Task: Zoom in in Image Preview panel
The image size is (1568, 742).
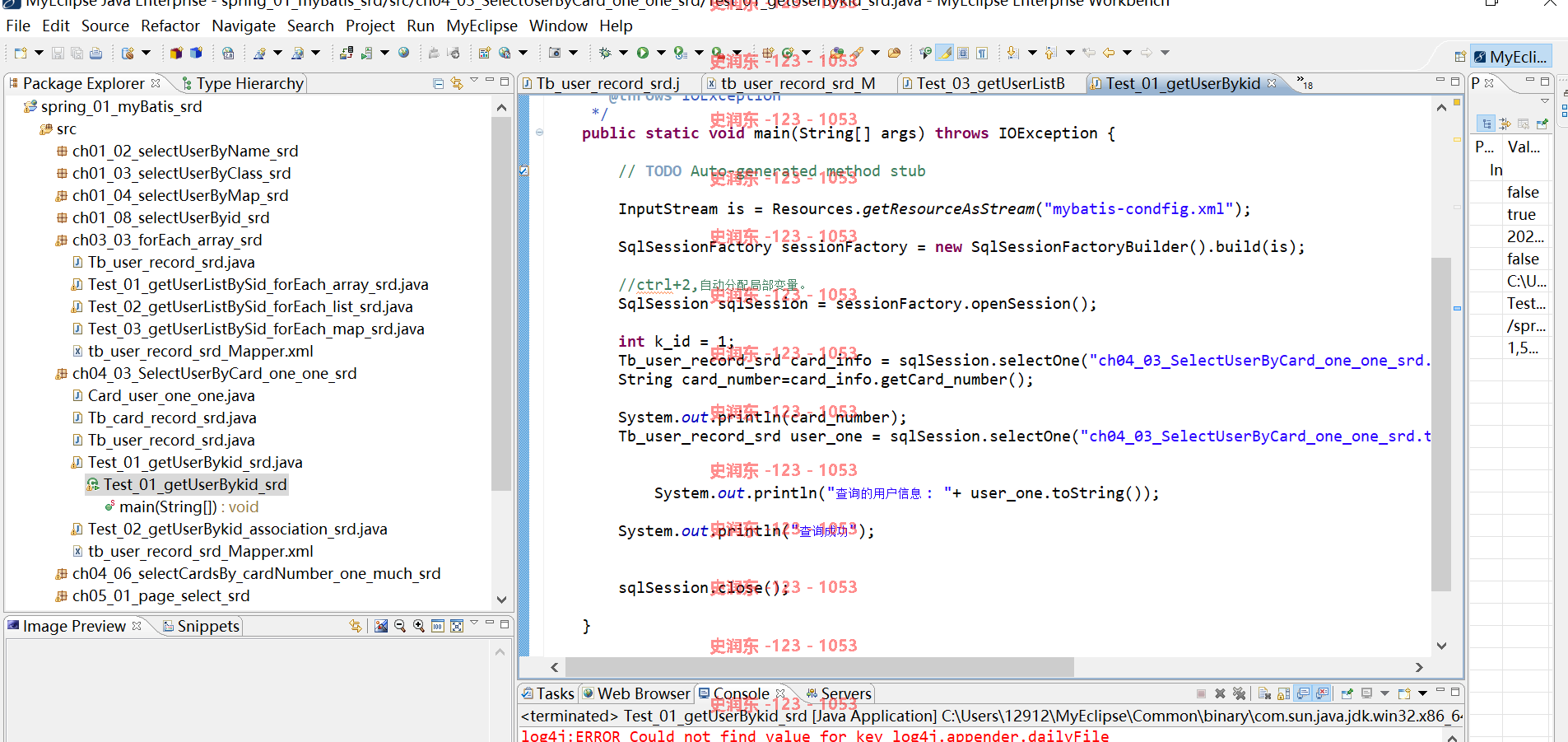Action: point(419,626)
